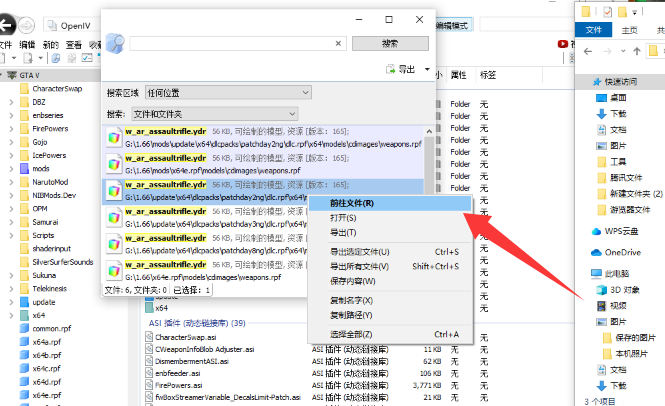Expand the update folder in the tree

pos(11,302)
